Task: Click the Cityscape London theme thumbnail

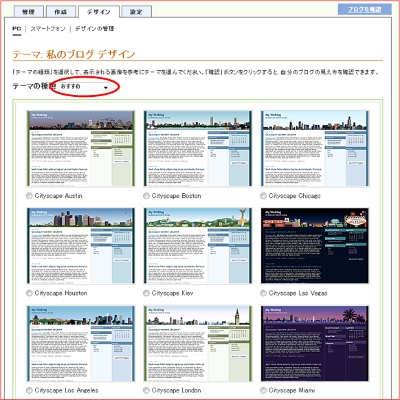Action: point(198,344)
